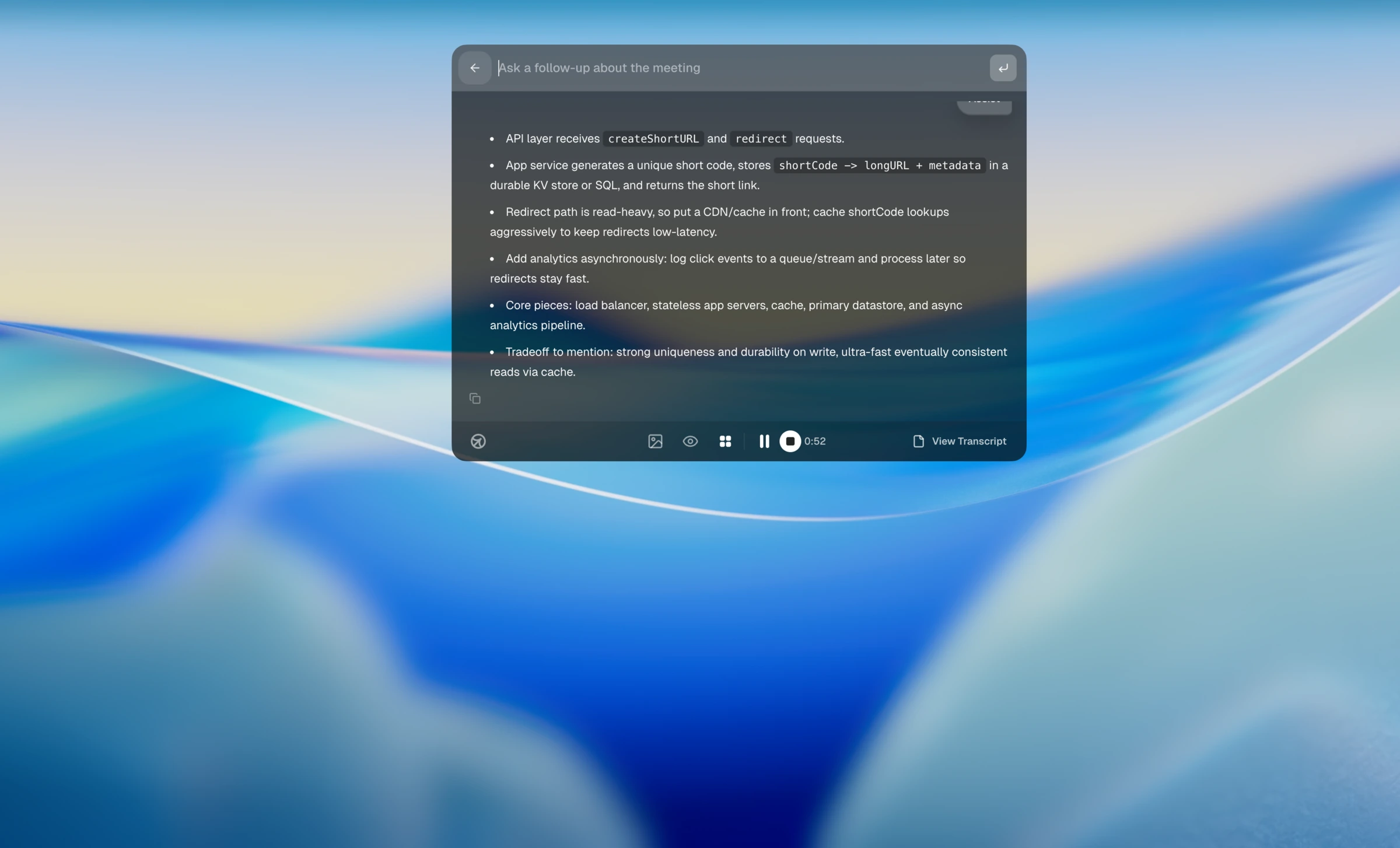Click the partially hidden pill button at top right

984,107
